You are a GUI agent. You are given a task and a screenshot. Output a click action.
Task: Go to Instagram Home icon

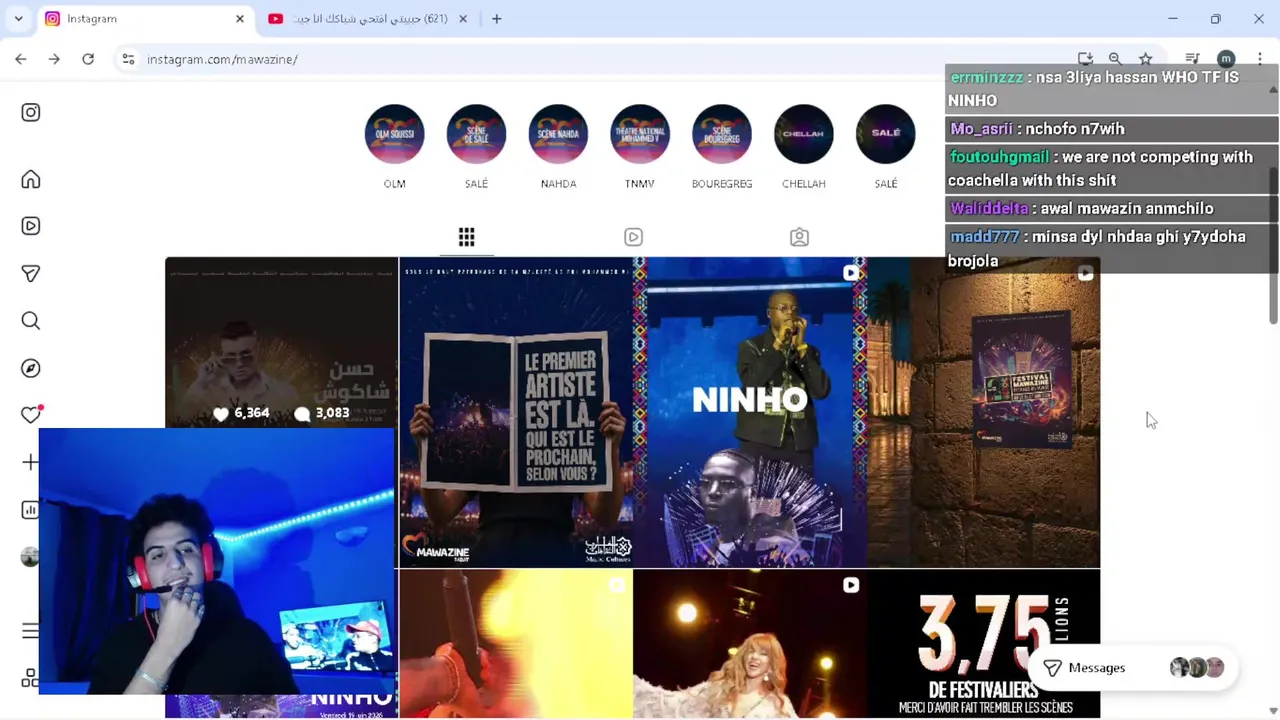coord(31,179)
